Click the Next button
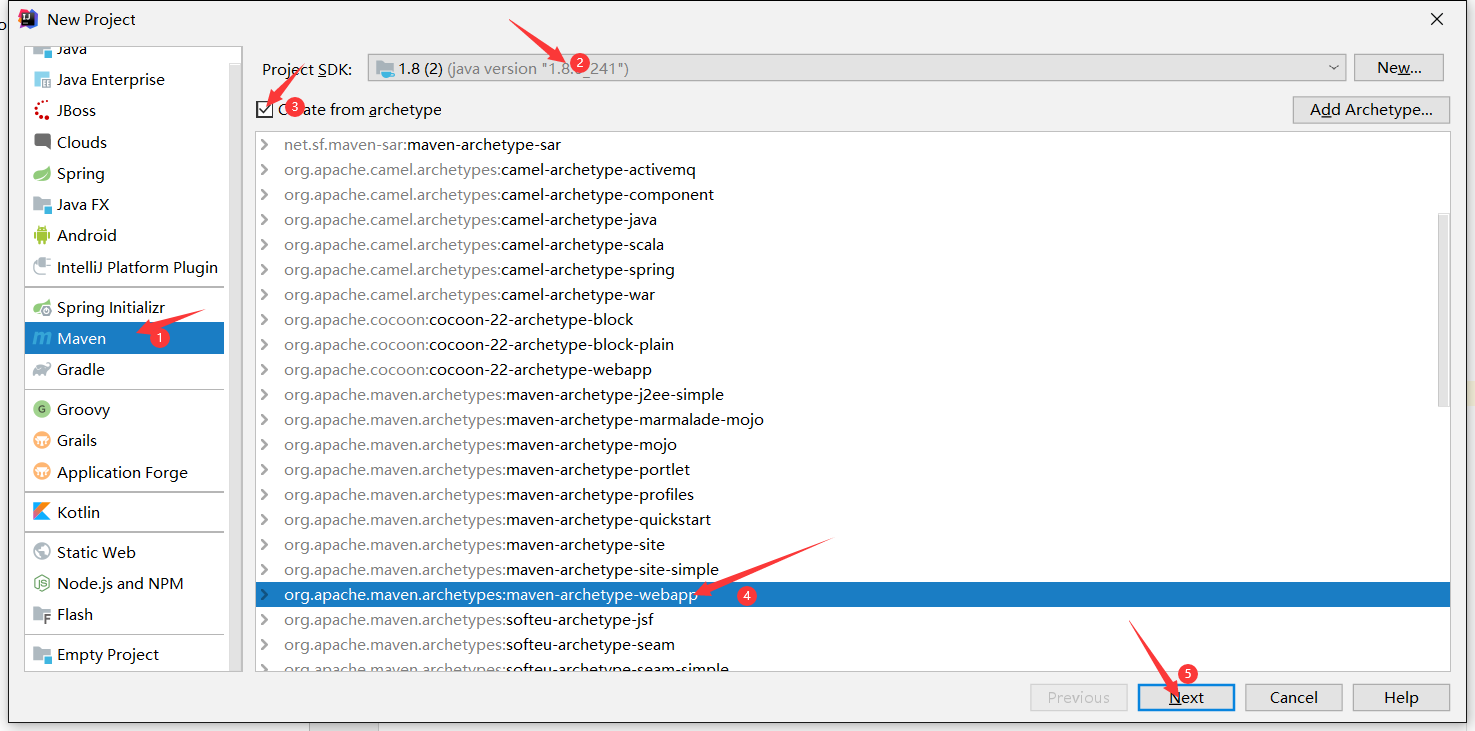This screenshot has width=1475, height=731. [x=1186, y=698]
